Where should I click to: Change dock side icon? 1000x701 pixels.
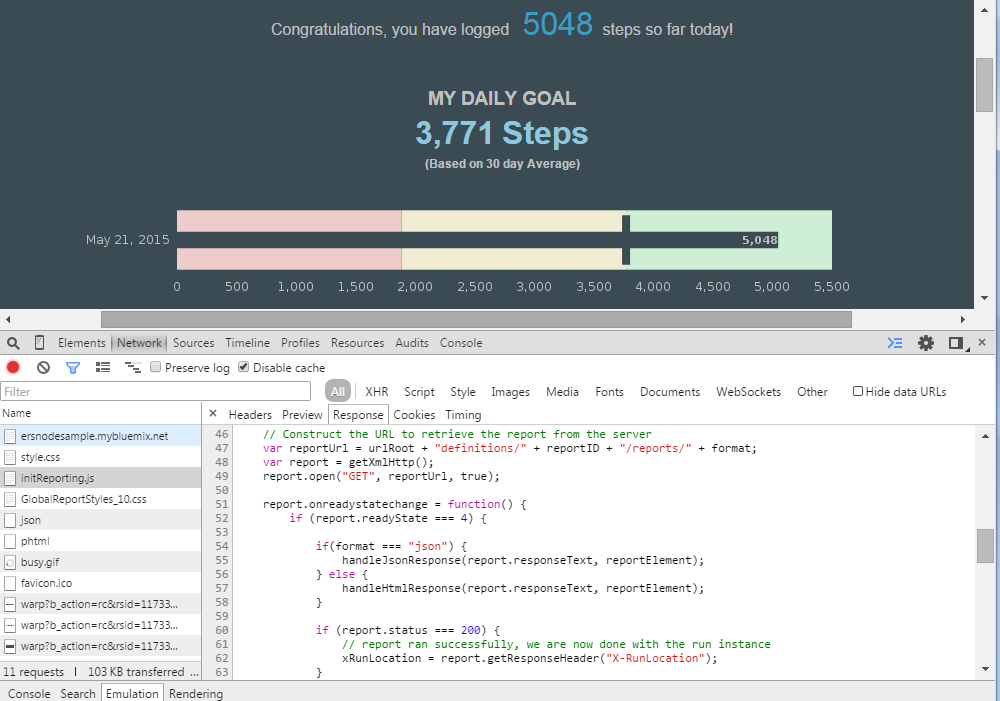click(x=955, y=343)
